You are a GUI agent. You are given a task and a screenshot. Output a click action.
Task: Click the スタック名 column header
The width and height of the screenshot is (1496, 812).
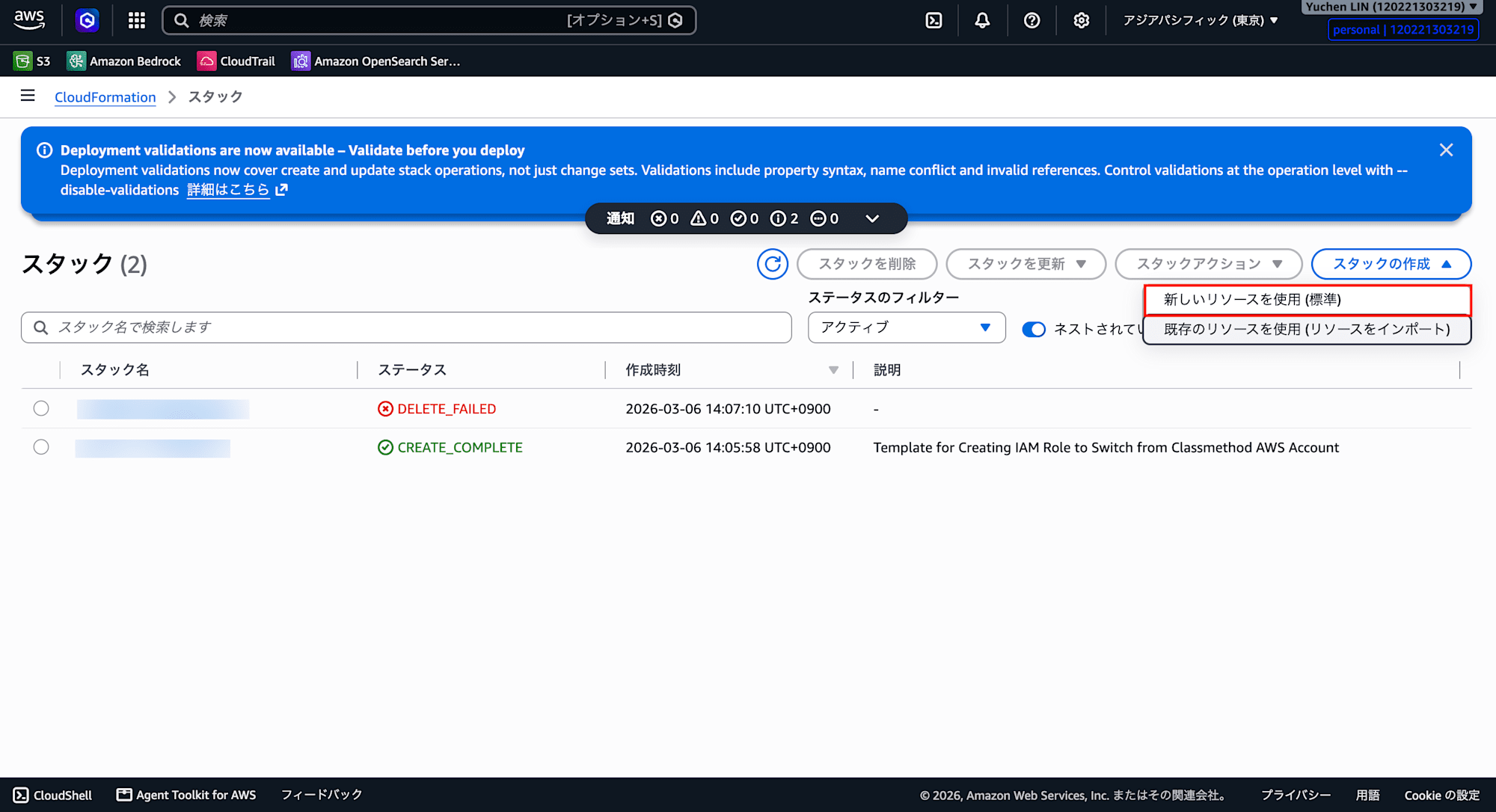(x=115, y=370)
